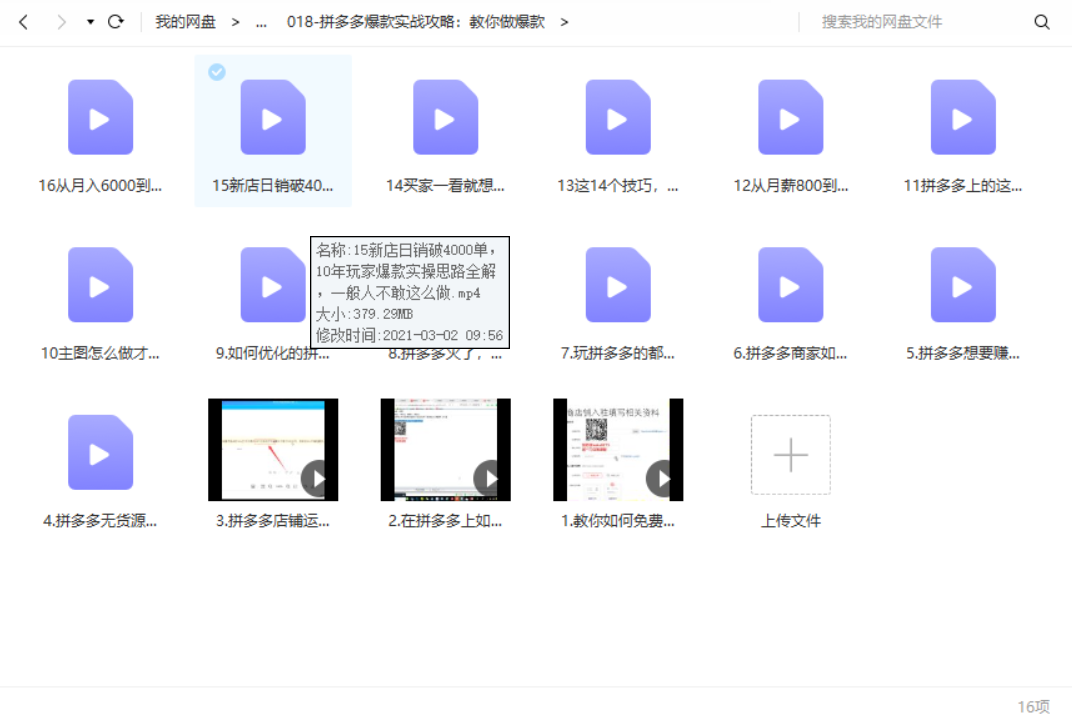This screenshot has width=1072, height=725.
Task: Select video file 10主图怎么做才...
Action: click(100, 285)
